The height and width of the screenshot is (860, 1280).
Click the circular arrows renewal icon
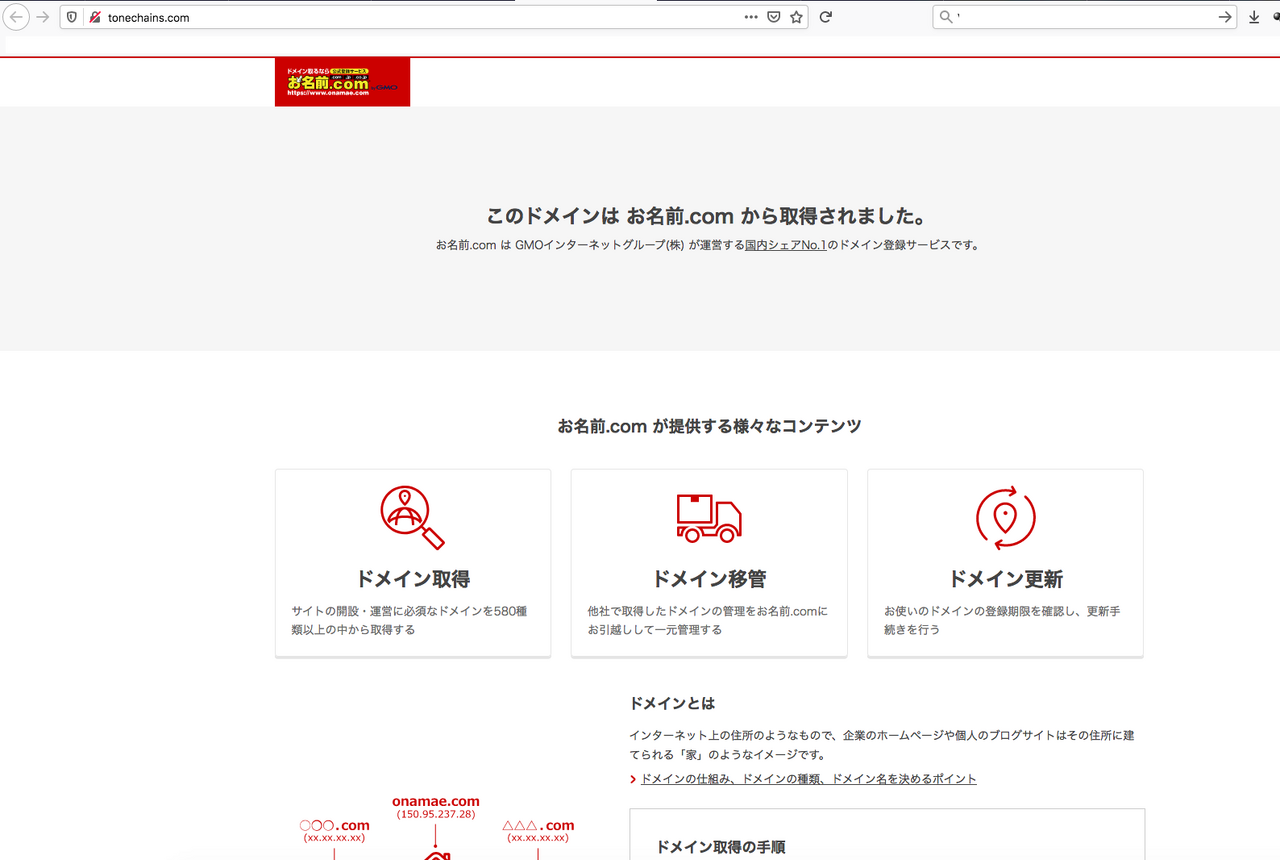[1005, 518]
